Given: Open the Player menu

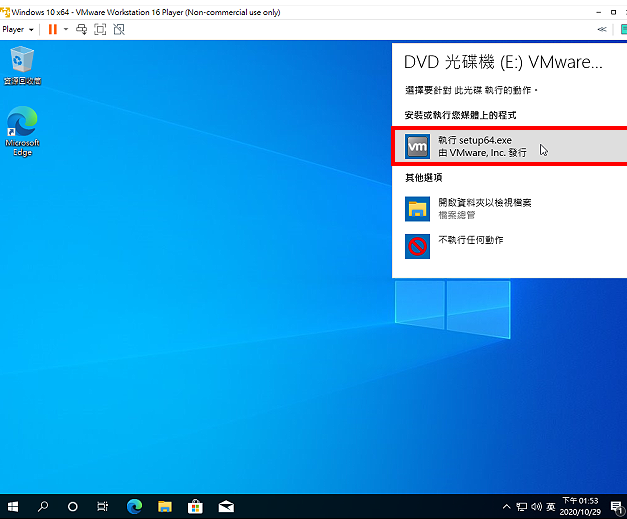Looking at the screenshot, I should (18, 29).
